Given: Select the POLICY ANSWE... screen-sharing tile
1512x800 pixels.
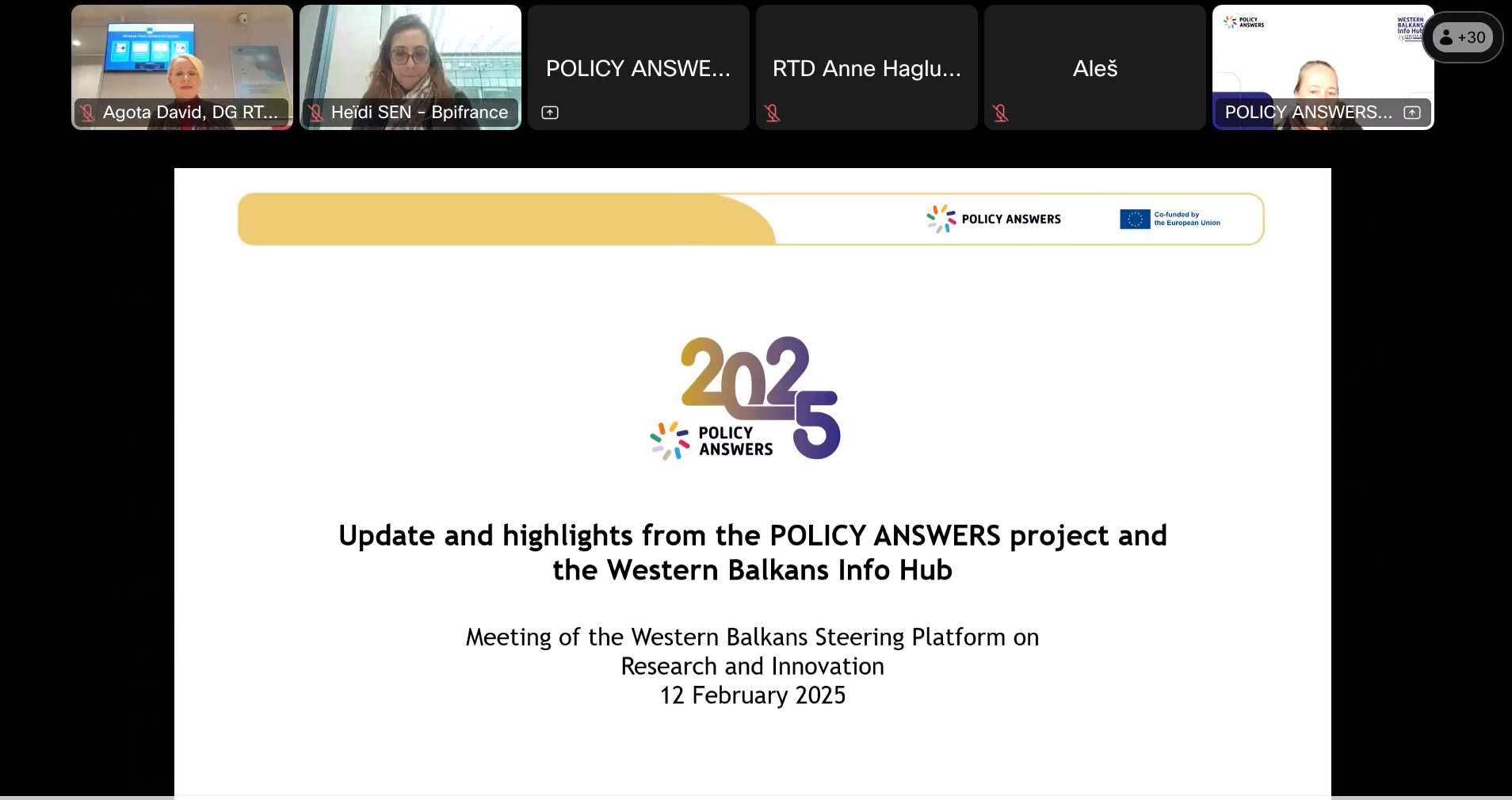Looking at the screenshot, I should point(639,67).
